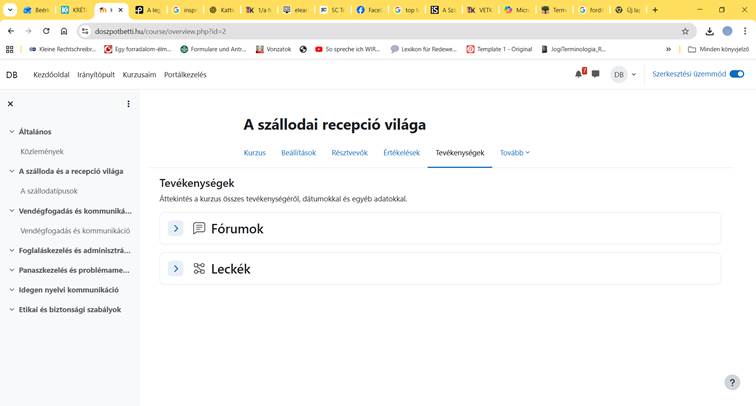Open Chrome three-dot menu
Screen dimensions: 756x406
tap(745, 31)
